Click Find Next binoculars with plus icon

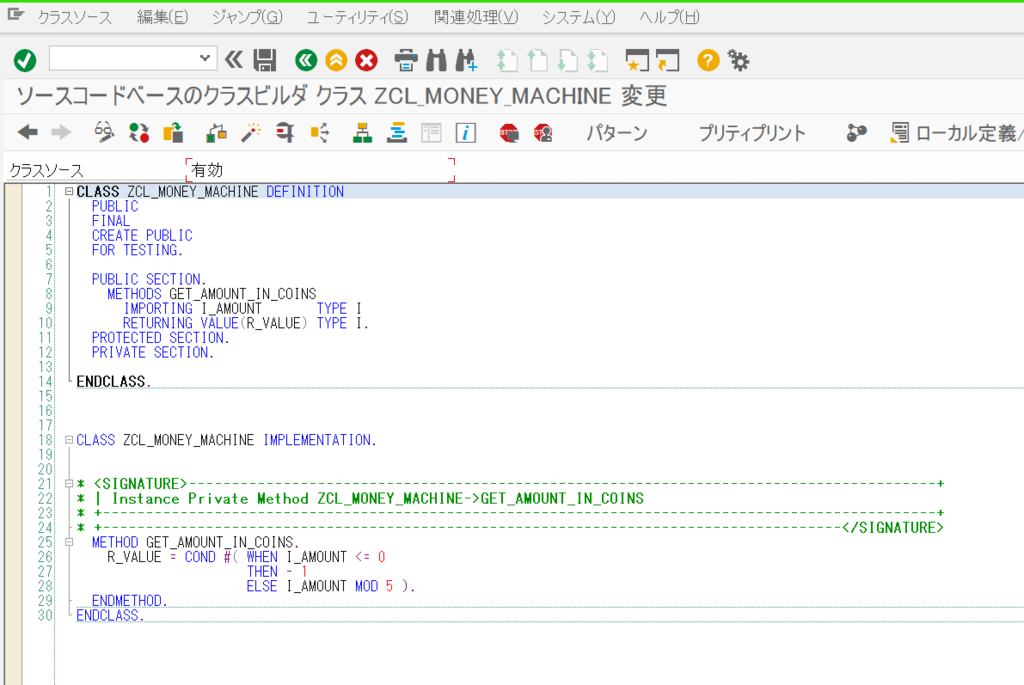pos(466,60)
